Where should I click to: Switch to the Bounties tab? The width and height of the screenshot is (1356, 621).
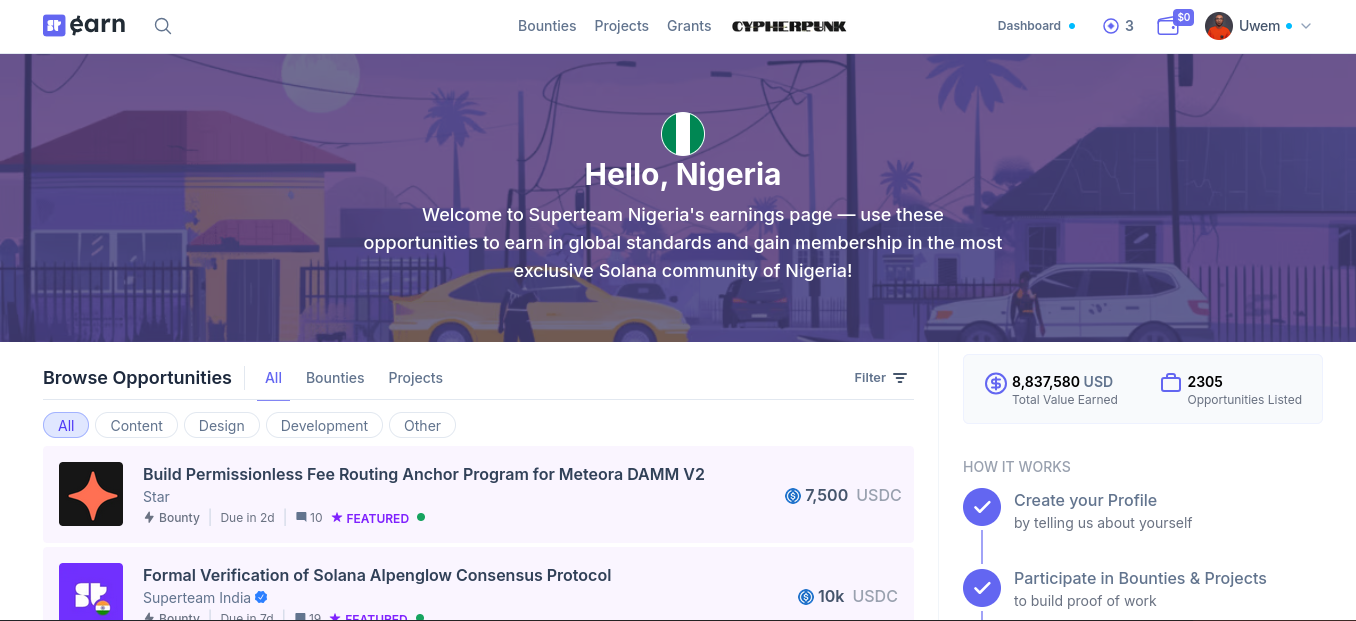335,378
